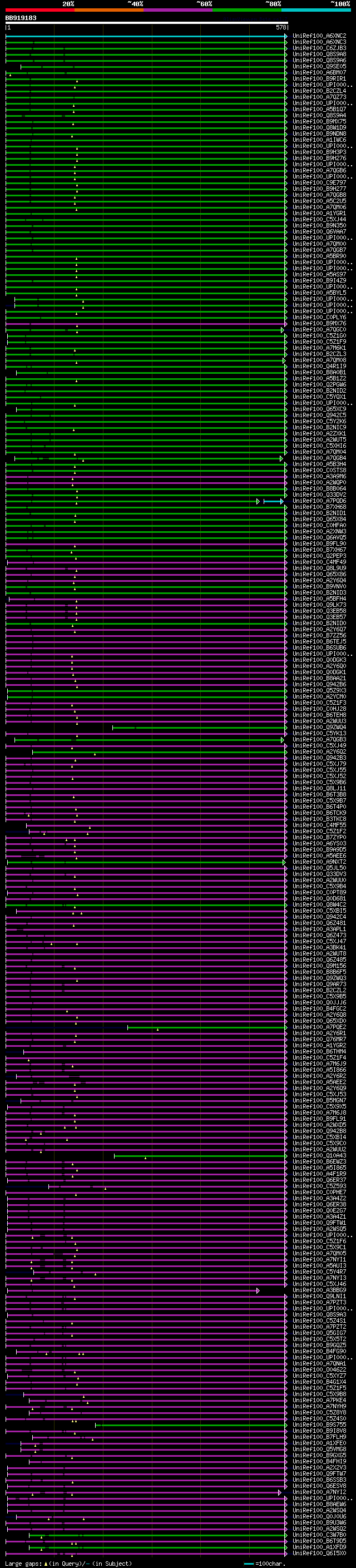
Task: Select the UniRef100_C5YK13 label
Action: pos(319,734)
